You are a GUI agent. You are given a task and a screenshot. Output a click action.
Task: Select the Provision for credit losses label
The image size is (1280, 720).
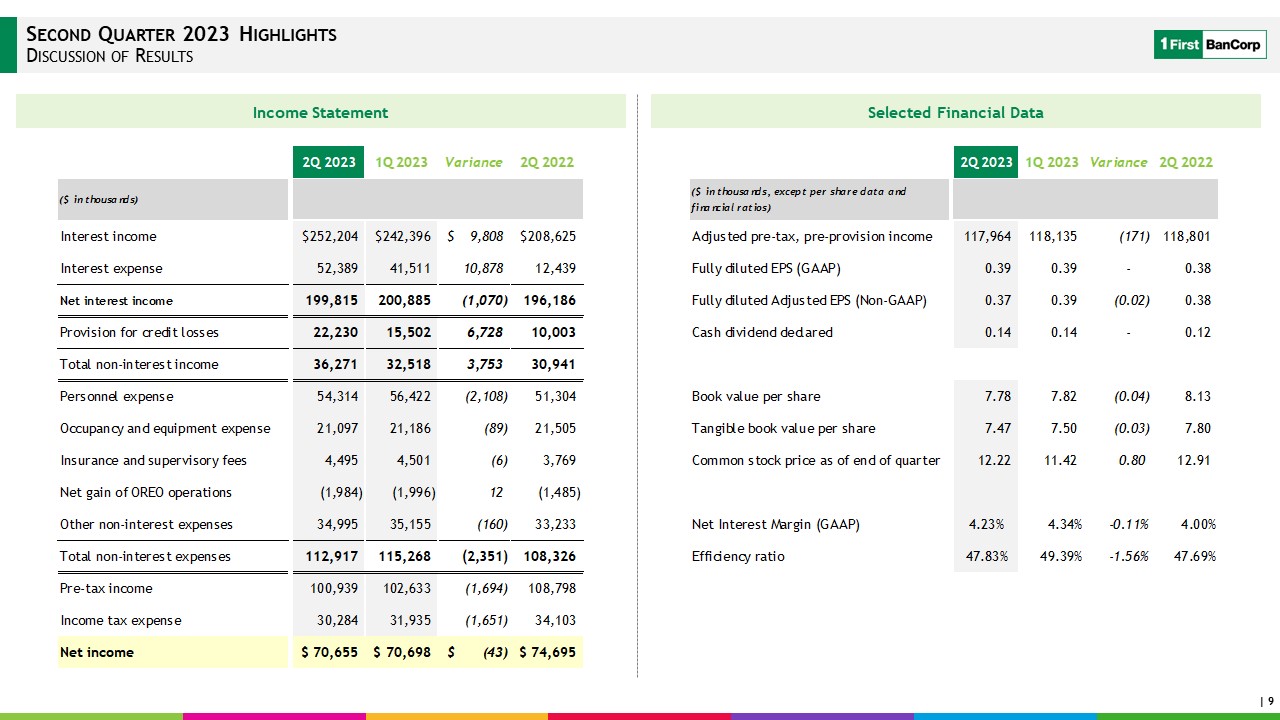[139, 332]
